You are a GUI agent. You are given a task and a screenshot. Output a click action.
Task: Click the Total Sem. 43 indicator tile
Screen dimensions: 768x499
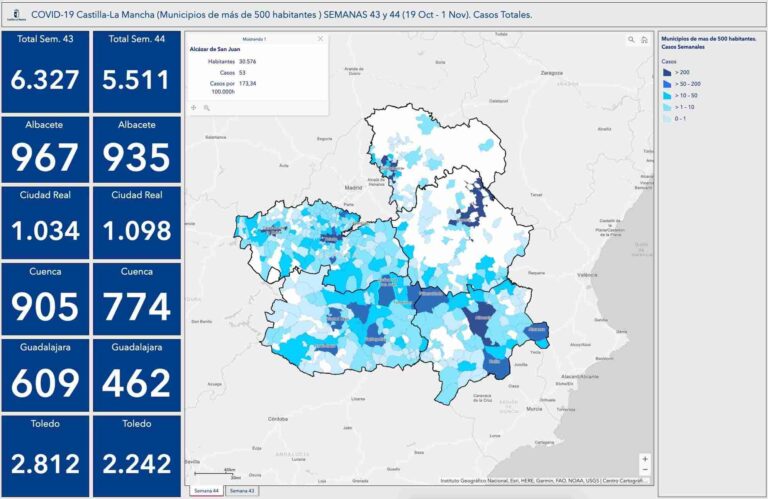tap(45, 70)
